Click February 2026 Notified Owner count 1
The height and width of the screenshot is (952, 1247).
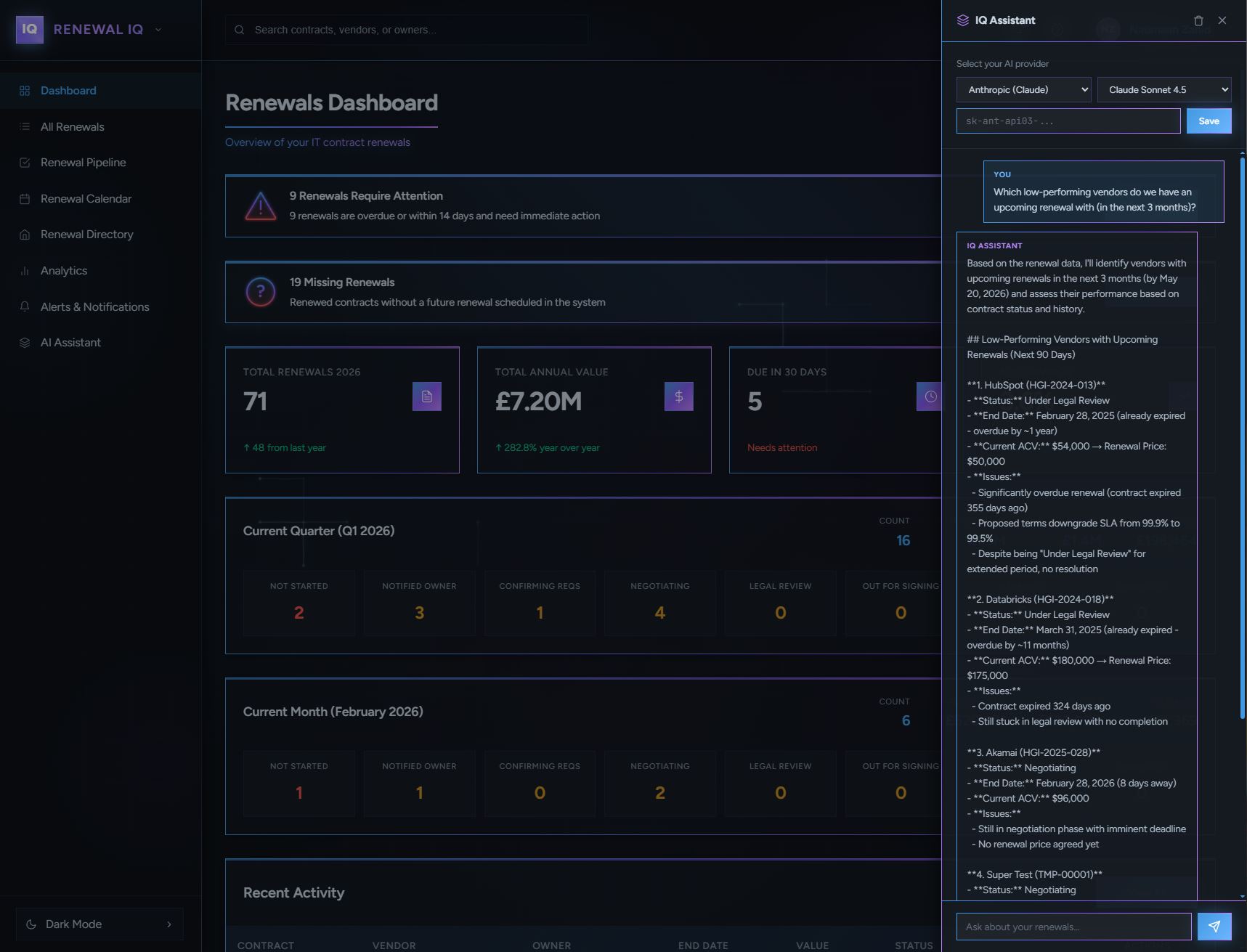point(419,793)
